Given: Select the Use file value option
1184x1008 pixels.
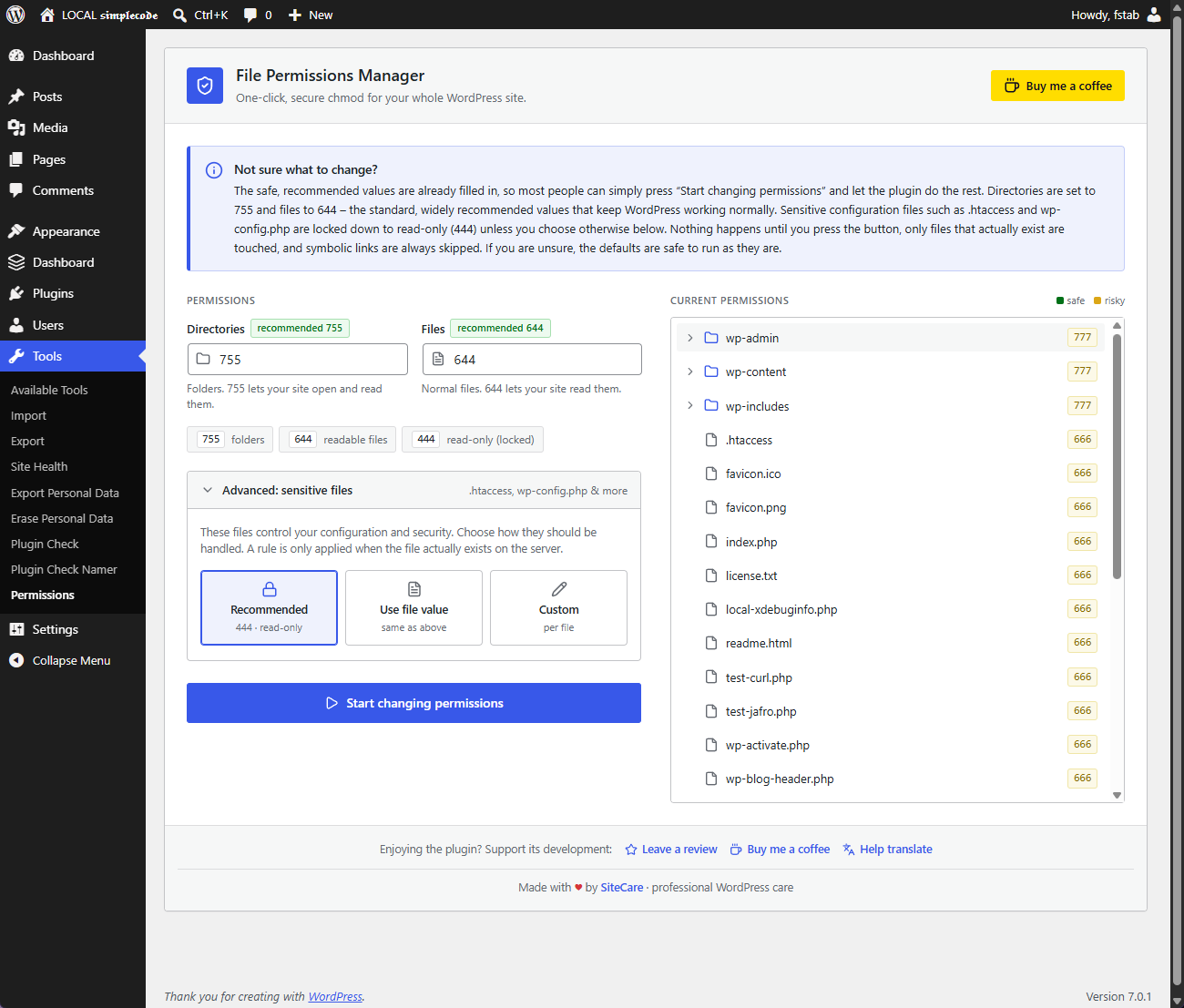Looking at the screenshot, I should (413, 607).
